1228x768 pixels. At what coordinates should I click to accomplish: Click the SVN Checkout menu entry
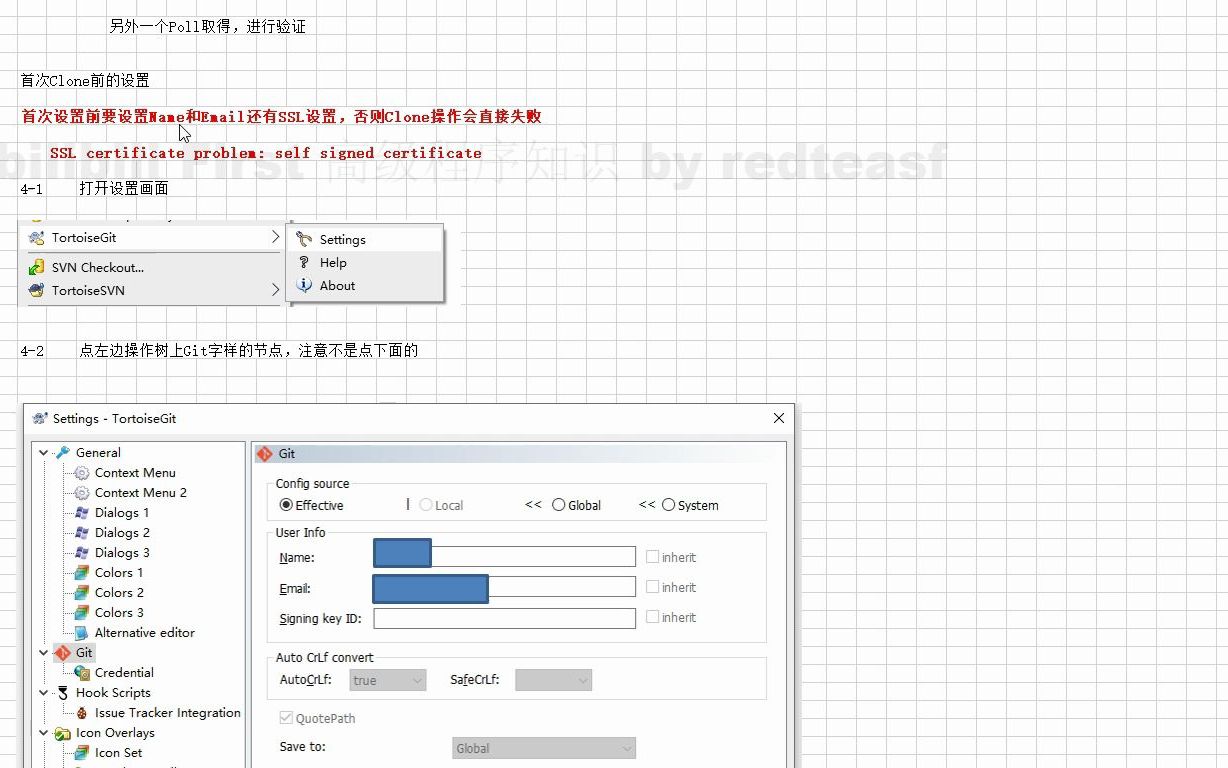[x=97, y=267]
